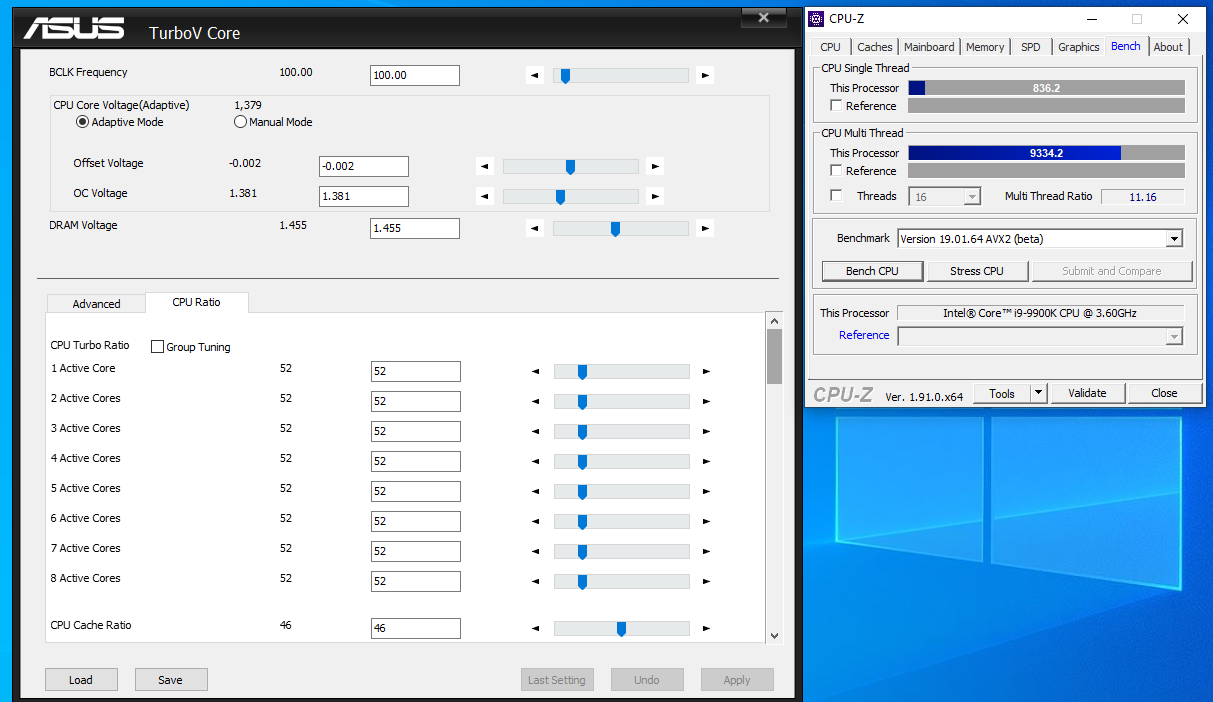The width and height of the screenshot is (1213, 702).
Task: Open CPU tab in CPU-Z
Action: [x=830, y=47]
